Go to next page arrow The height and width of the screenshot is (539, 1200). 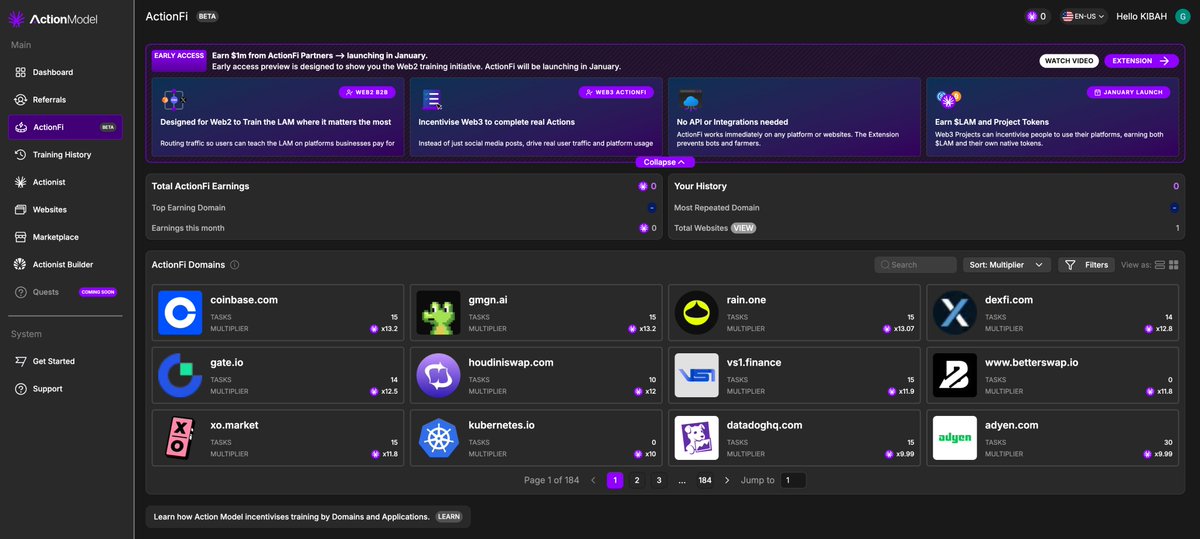click(727, 480)
